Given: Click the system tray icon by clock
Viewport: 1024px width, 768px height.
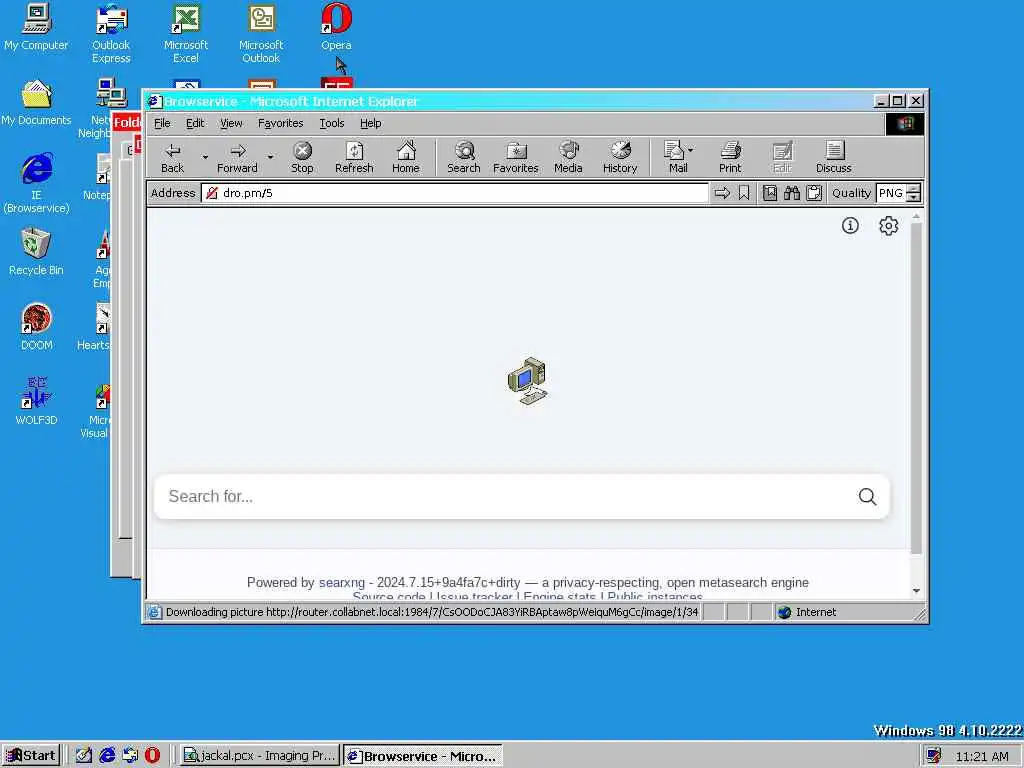Looking at the screenshot, I should [x=934, y=756].
